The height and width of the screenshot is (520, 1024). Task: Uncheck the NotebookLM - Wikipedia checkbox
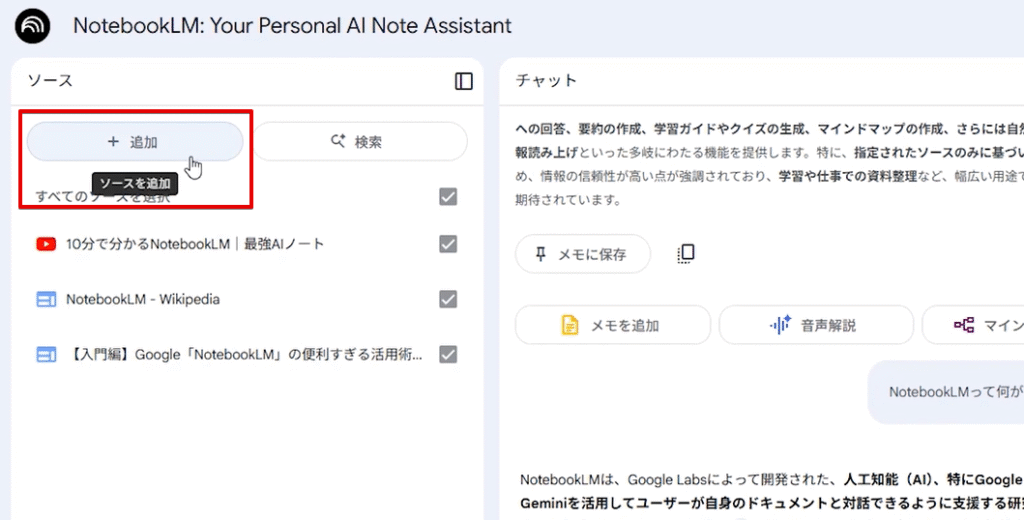pyautogui.click(x=448, y=299)
